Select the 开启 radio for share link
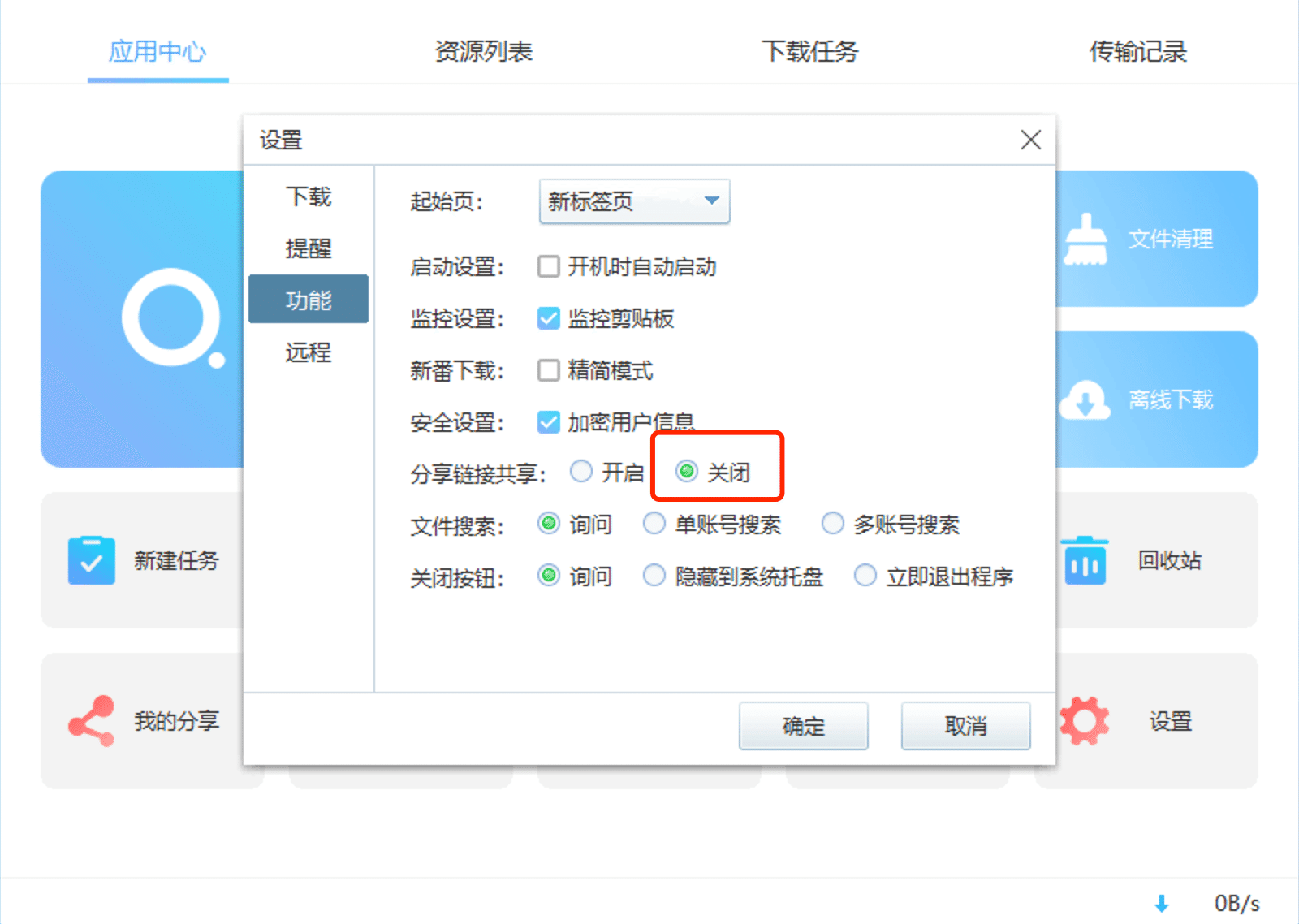The width and height of the screenshot is (1299, 924). [581, 472]
